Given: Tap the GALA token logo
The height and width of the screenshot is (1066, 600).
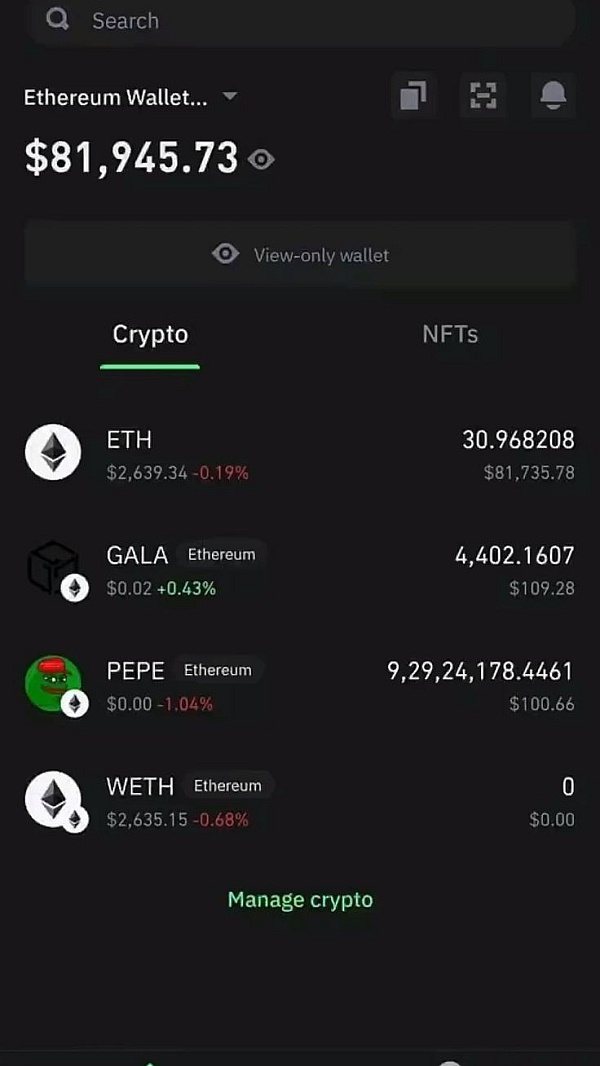Looking at the screenshot, I should (53, 569).
